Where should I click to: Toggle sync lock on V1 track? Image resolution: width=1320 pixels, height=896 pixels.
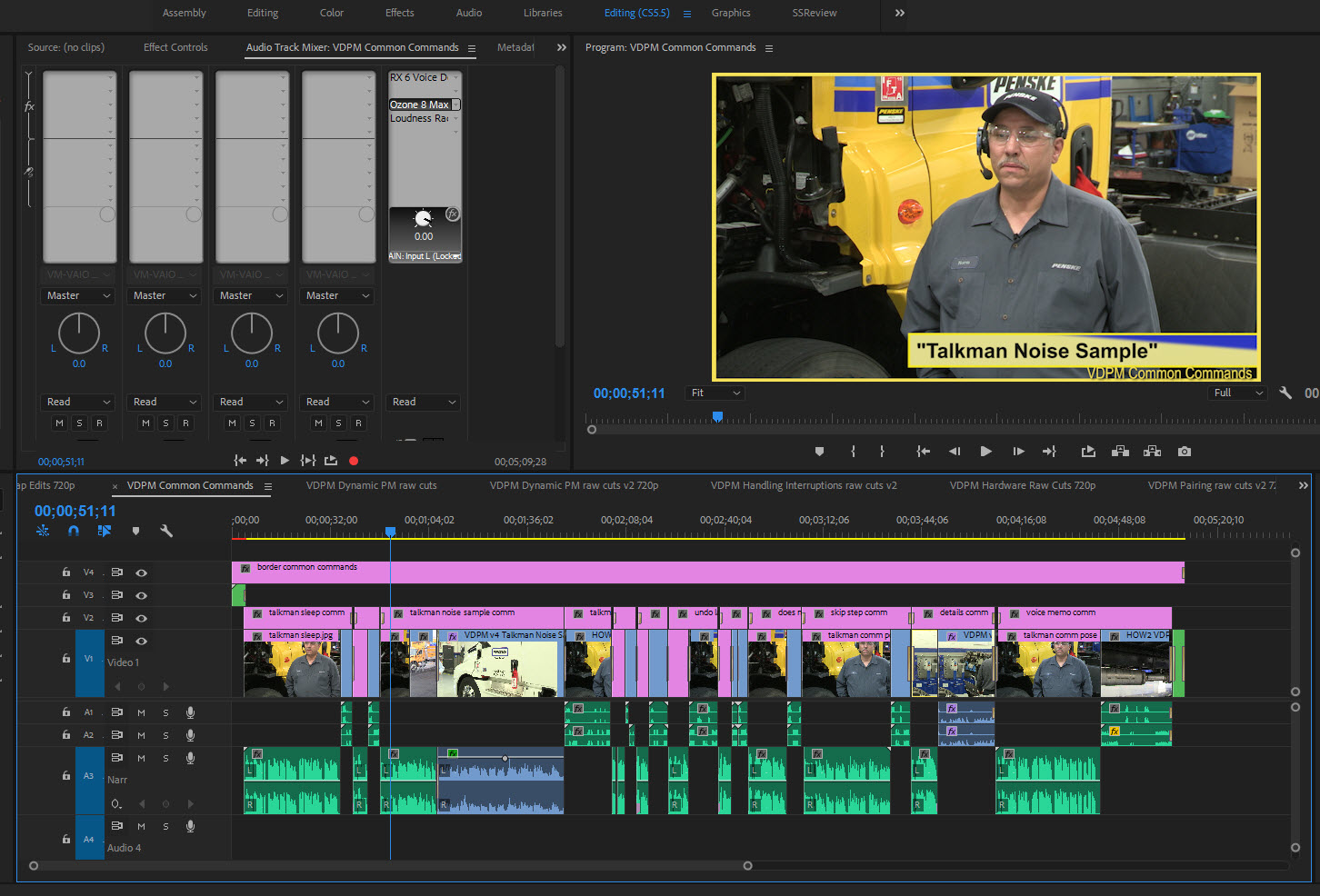point(117,641)
